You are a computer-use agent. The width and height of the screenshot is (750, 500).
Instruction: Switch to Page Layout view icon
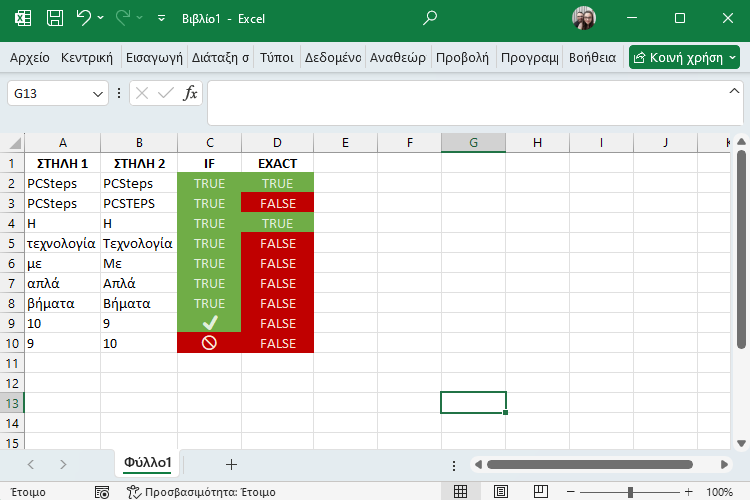501,491
